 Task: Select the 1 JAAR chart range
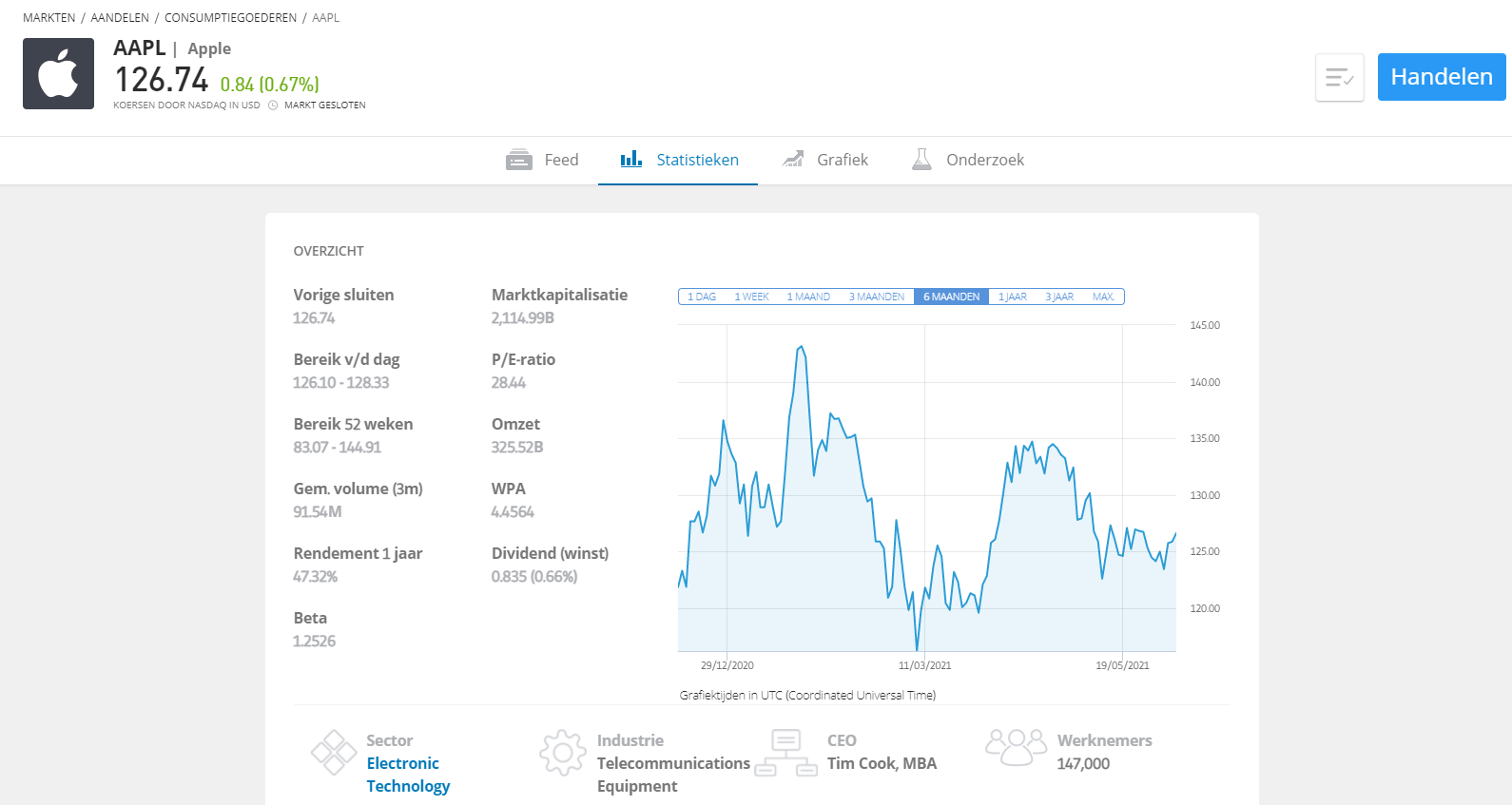tap(1013, 297)
